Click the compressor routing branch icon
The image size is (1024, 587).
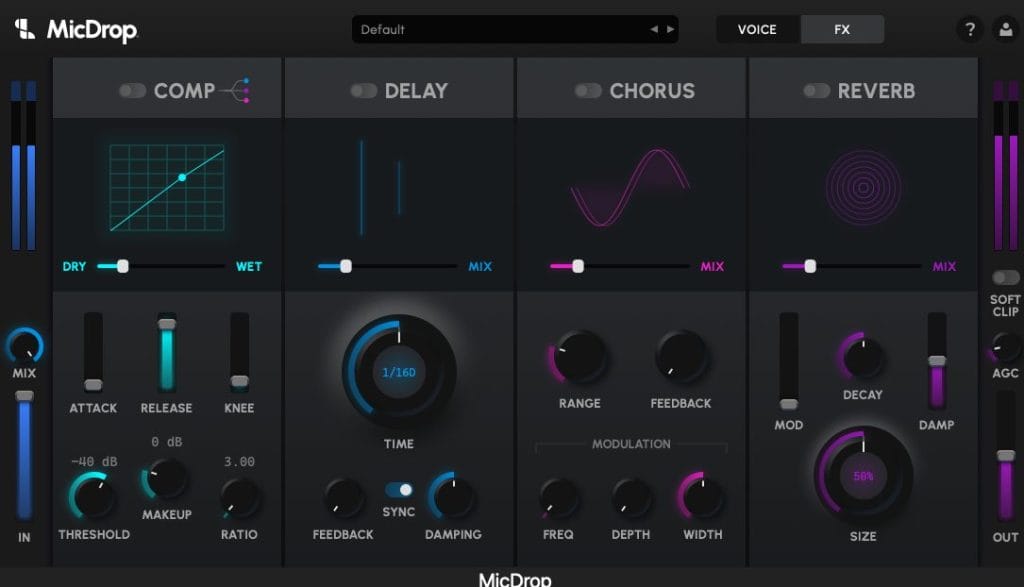[x=236, y=90]
